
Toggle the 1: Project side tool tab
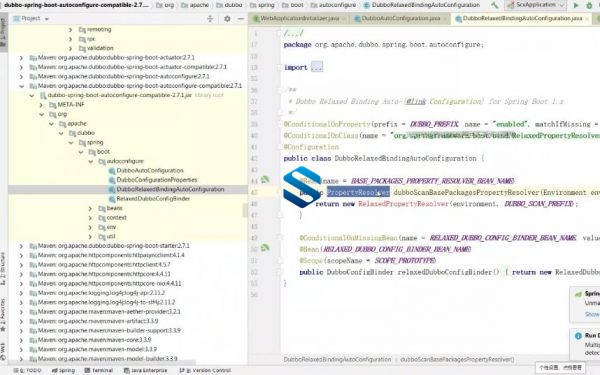(x=3, y=33)
